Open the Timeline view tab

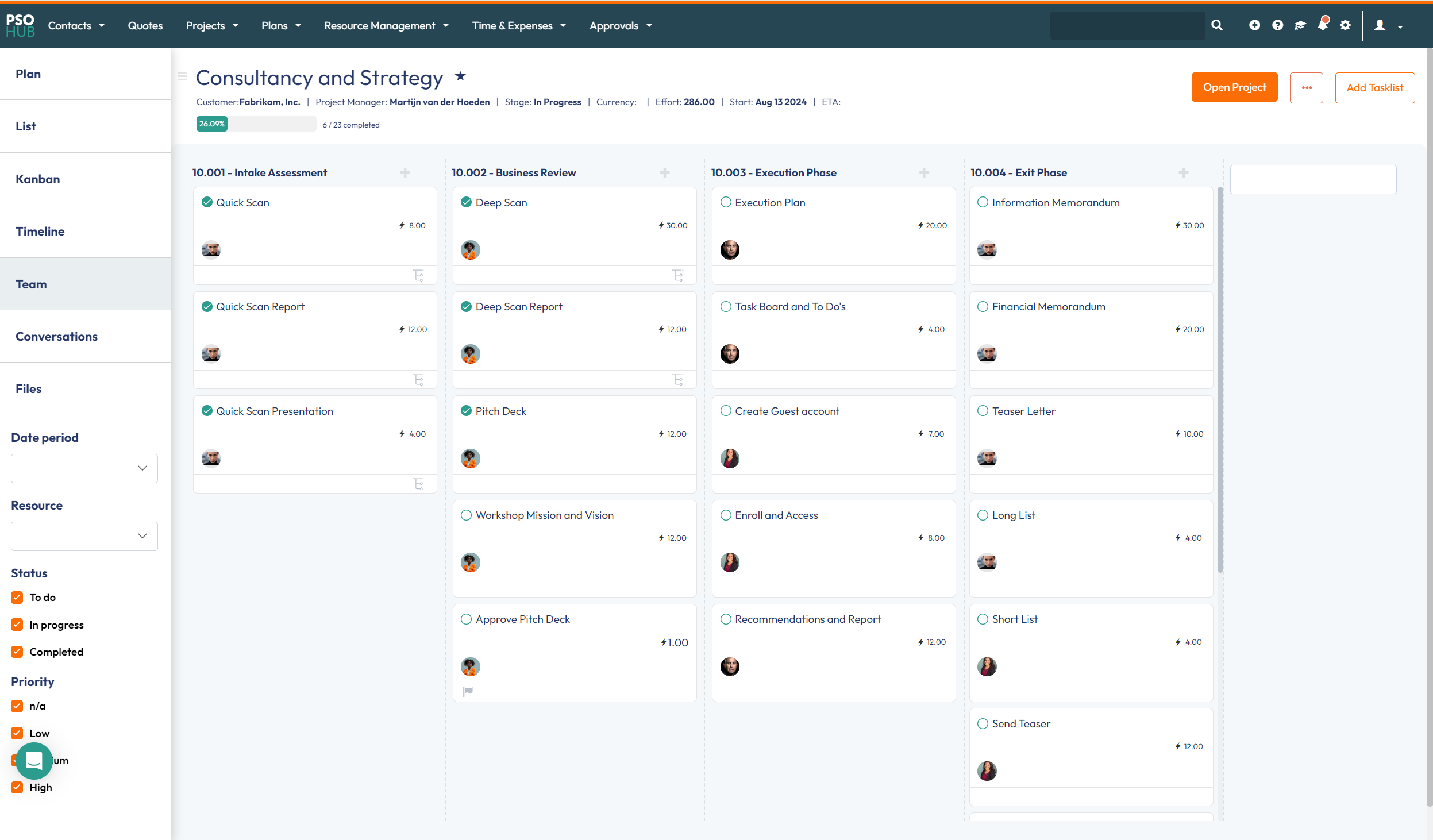[40, 231]
